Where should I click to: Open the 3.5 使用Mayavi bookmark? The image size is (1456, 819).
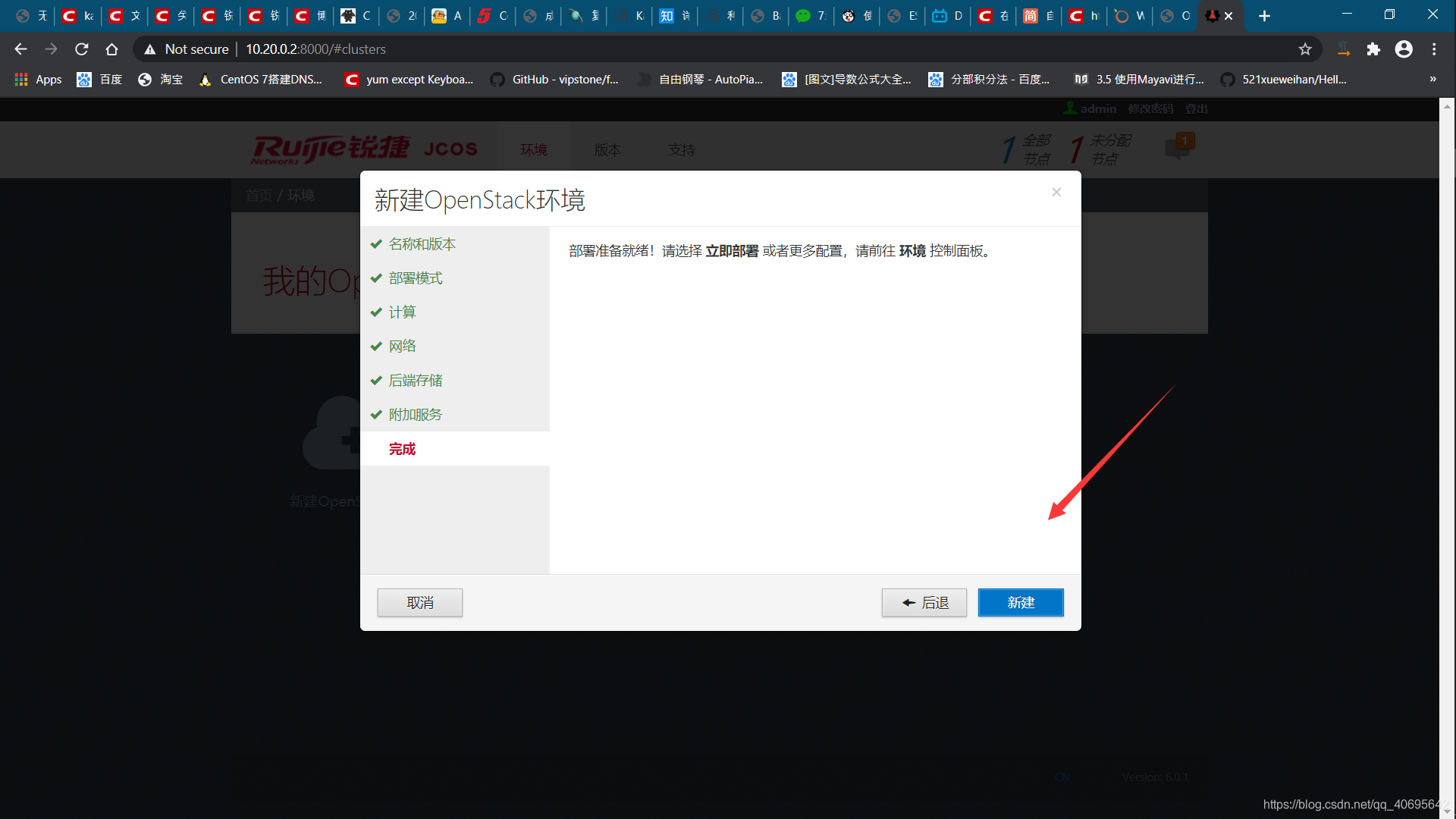(1139, 80)
